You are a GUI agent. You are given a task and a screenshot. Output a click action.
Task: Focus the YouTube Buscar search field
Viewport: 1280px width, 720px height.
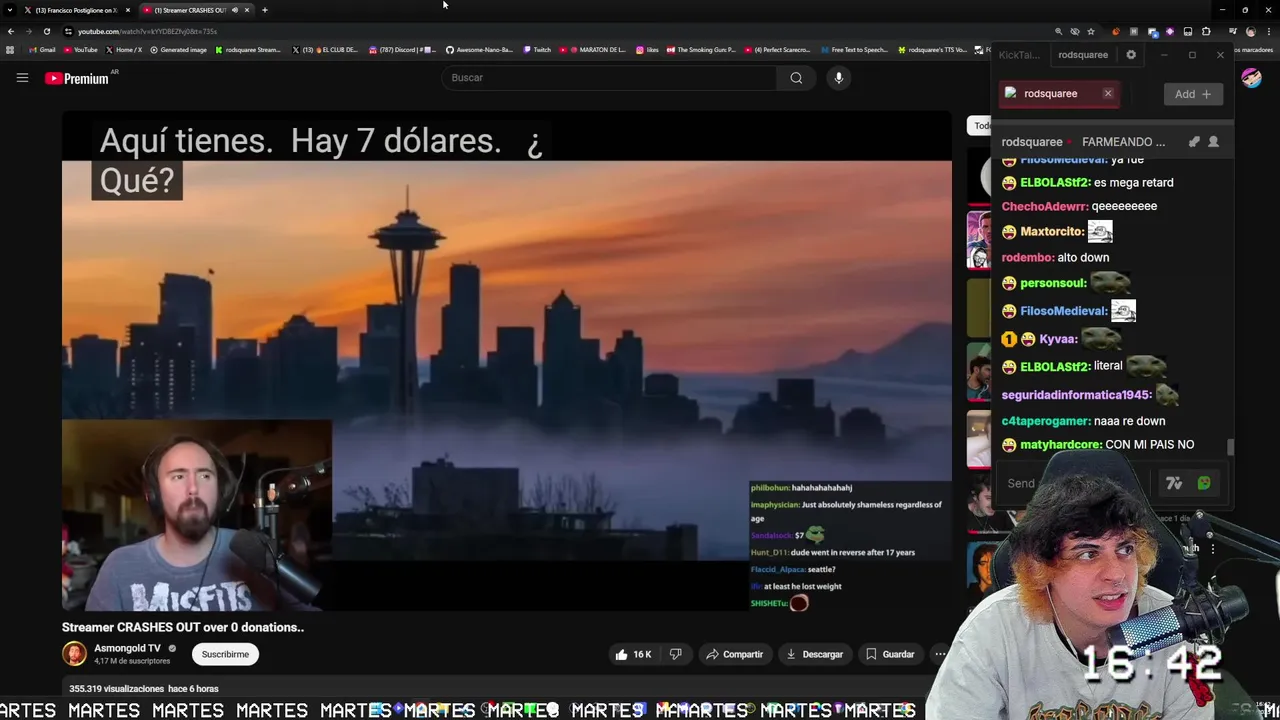click(x=608, y=78)
